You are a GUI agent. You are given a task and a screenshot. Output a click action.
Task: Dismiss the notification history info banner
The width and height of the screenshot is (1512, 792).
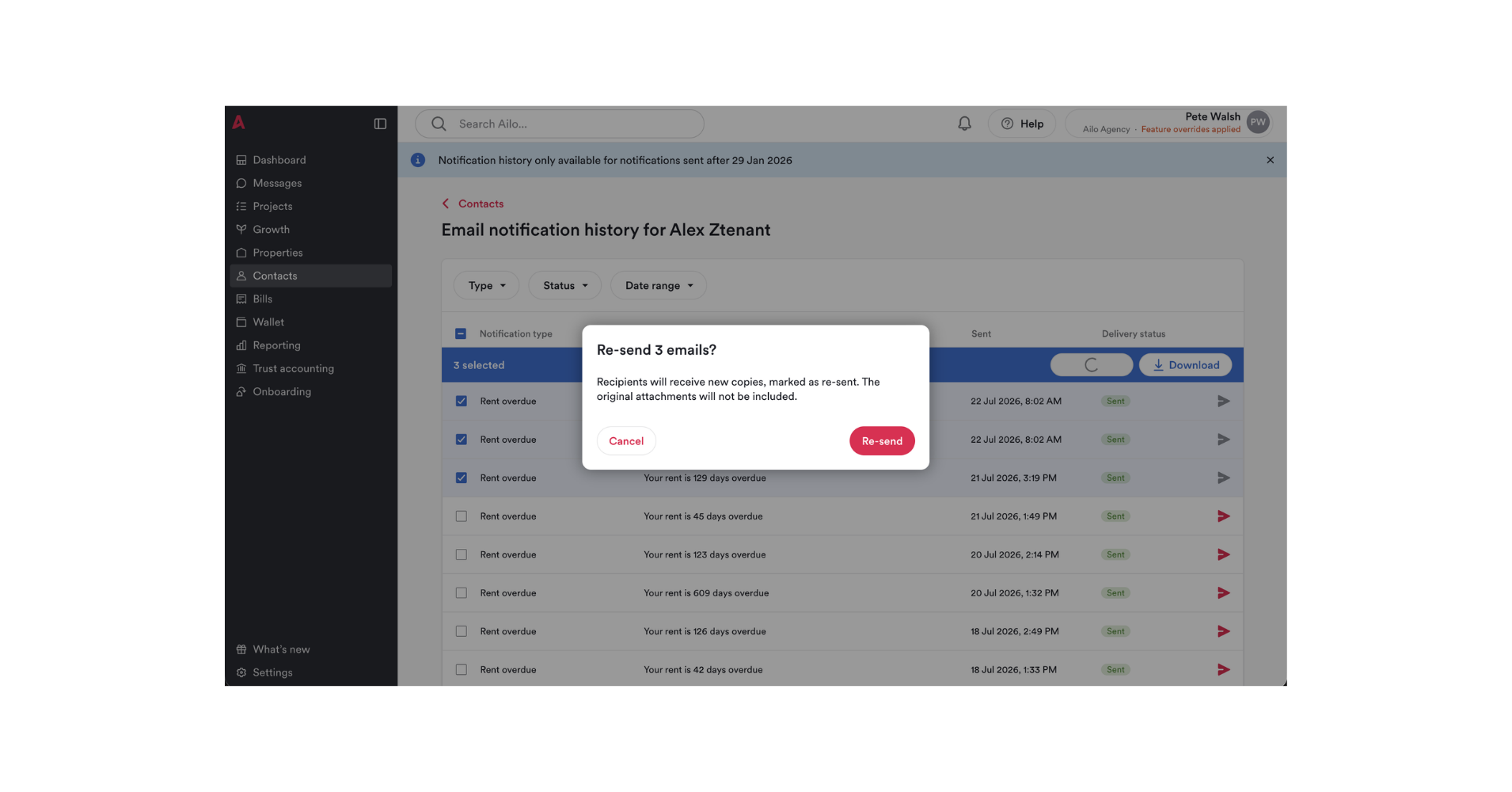(x=1270, y=160)
